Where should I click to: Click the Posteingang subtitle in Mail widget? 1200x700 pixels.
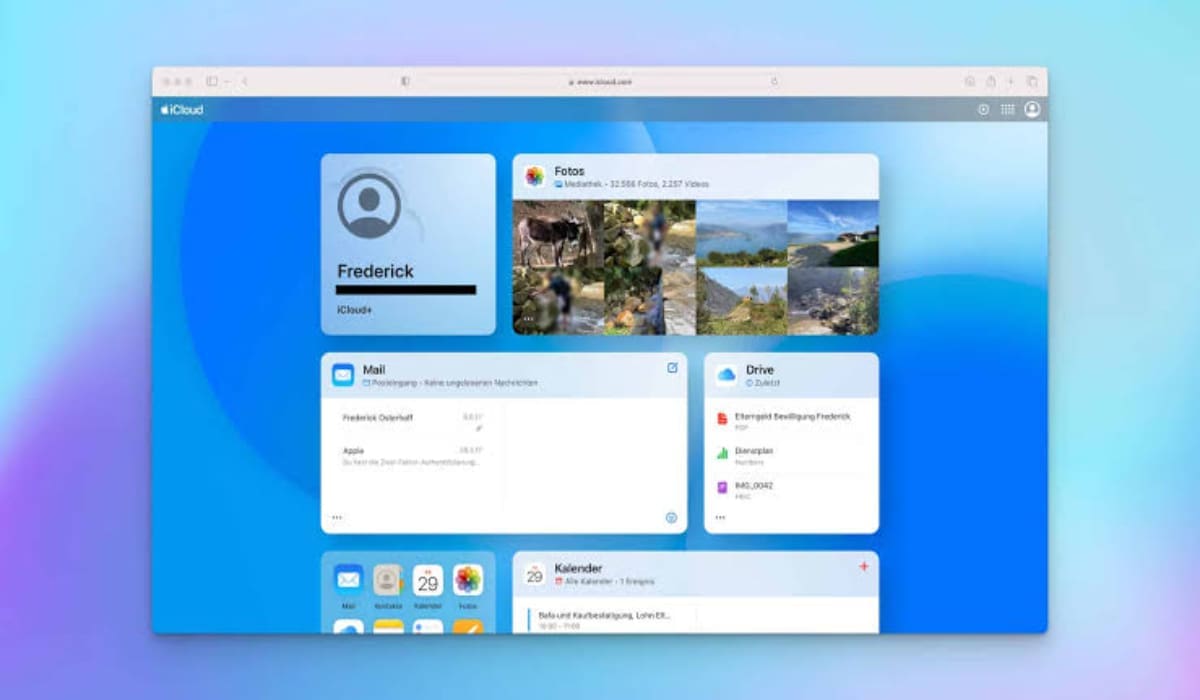tap(450, 383)
